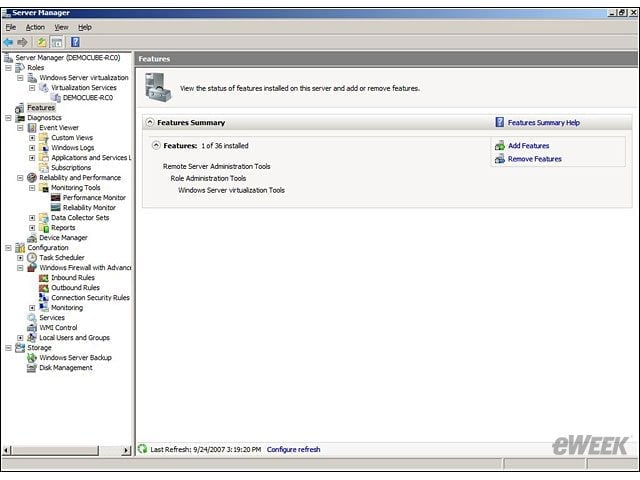
Task: Collapse the Features: 1 of 36 installed chevron
Action: (x=156, y=145)
